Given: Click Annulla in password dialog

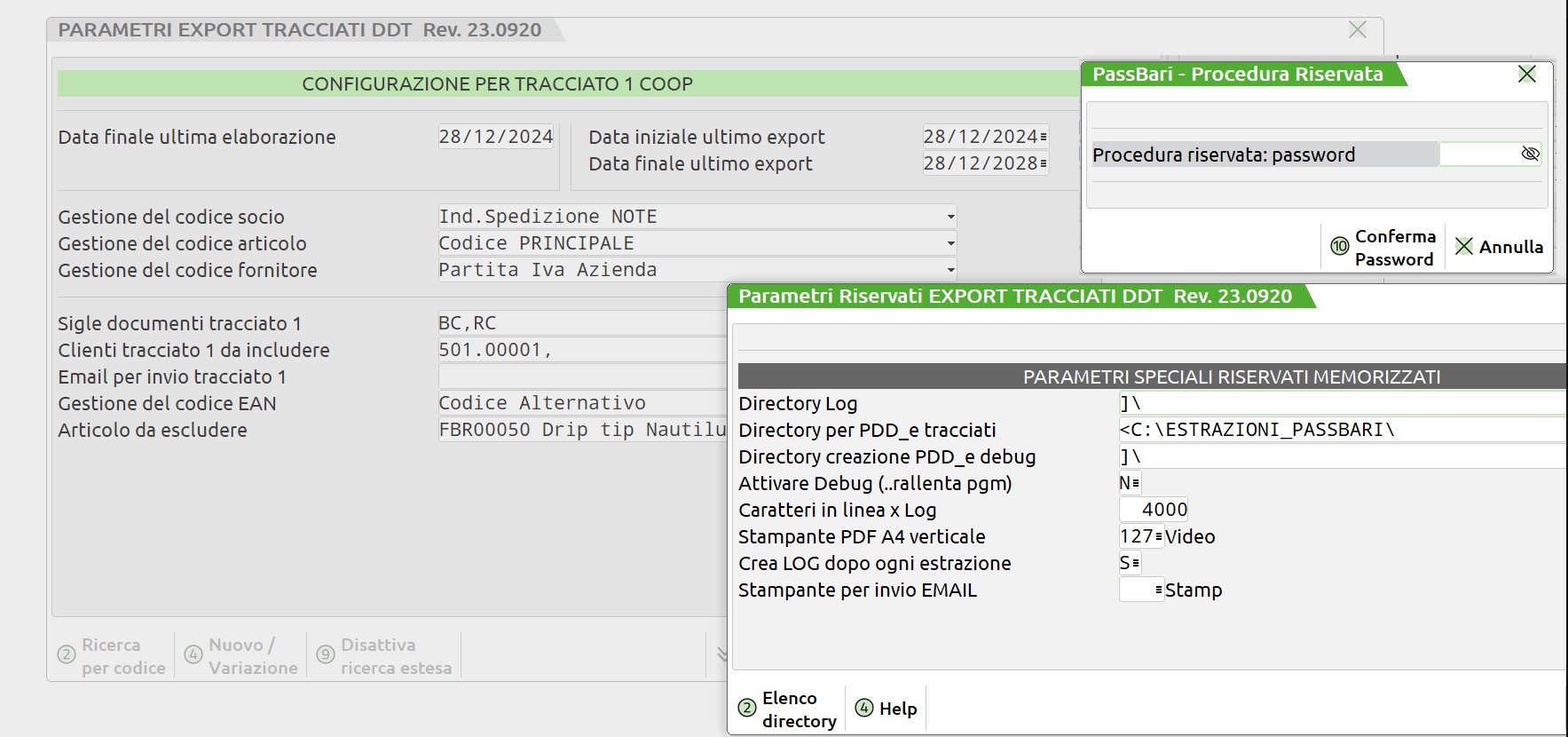Looking at the screenshot, I should click(1499, 248).
